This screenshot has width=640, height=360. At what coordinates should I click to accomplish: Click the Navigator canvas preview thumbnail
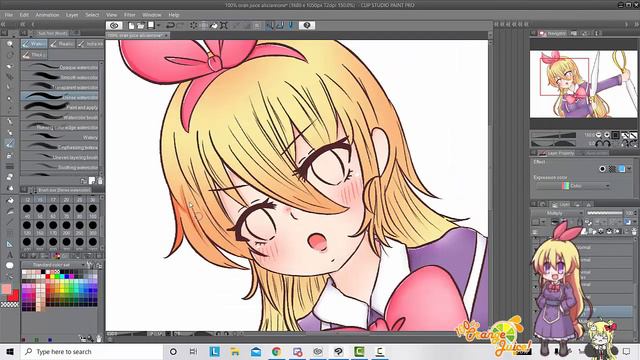coord(584,84)
